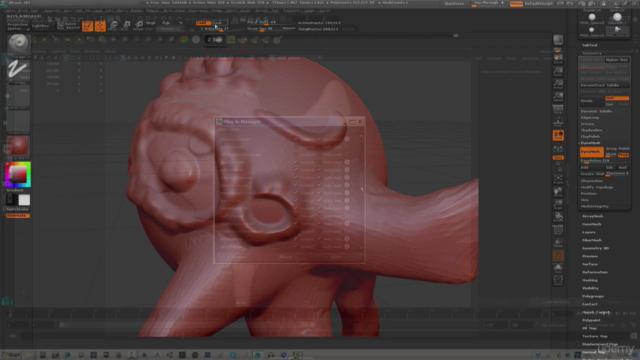640x360 pixels.
Task: Open the stroke type thumbnail
Action: (18, 69)
